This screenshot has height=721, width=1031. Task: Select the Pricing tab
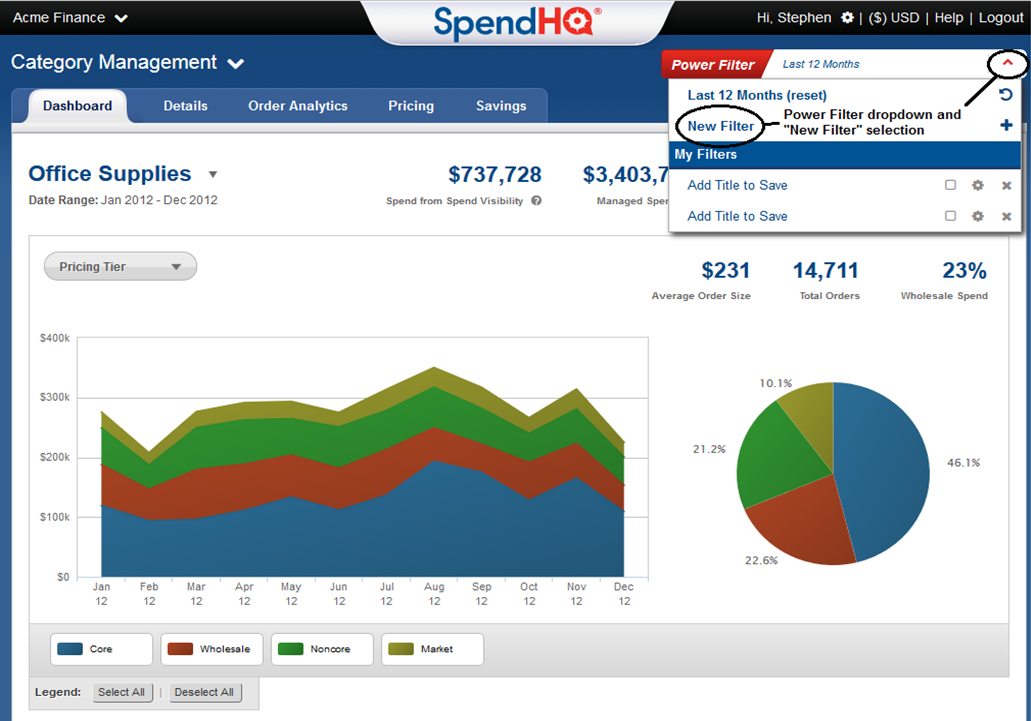411,106
